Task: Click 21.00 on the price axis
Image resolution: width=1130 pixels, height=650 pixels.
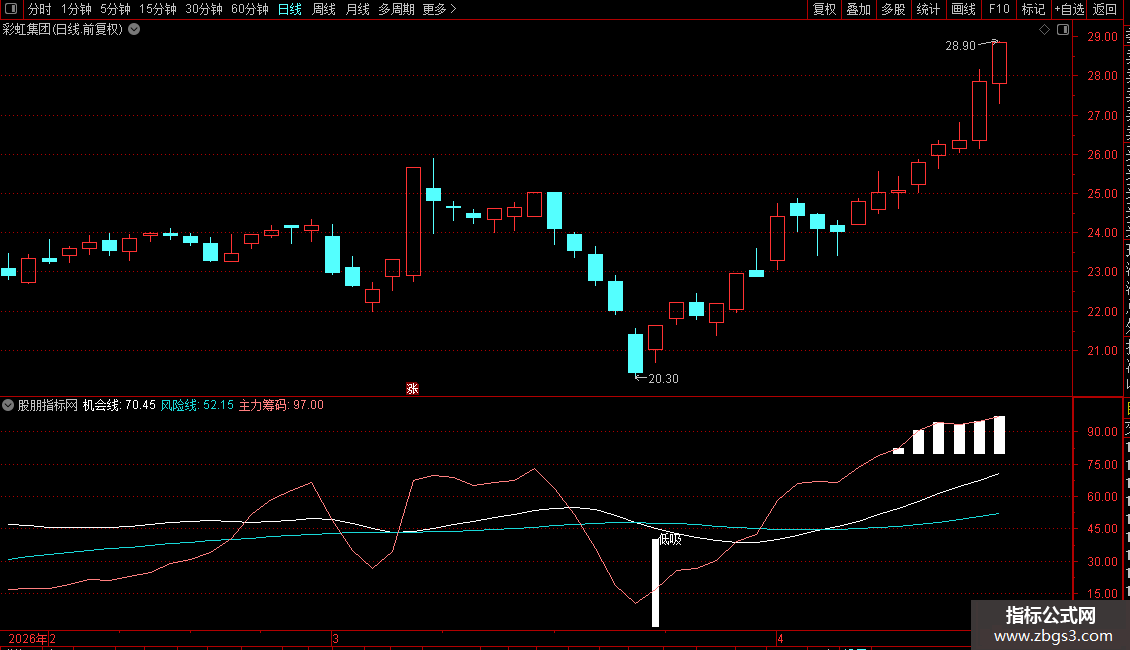Action: pyautogui.click(x=1103, y=351)
